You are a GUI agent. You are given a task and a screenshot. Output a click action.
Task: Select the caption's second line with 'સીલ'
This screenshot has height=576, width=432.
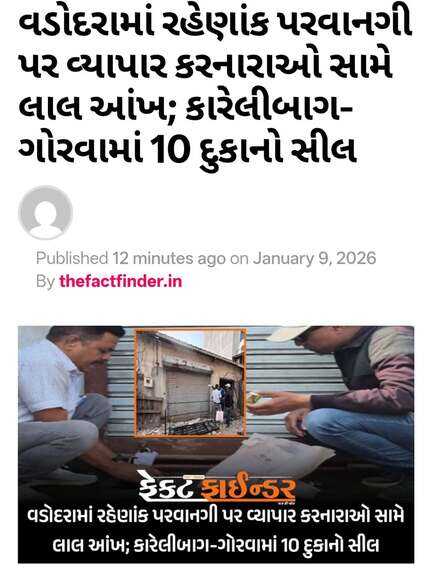[x=216, y=545]
